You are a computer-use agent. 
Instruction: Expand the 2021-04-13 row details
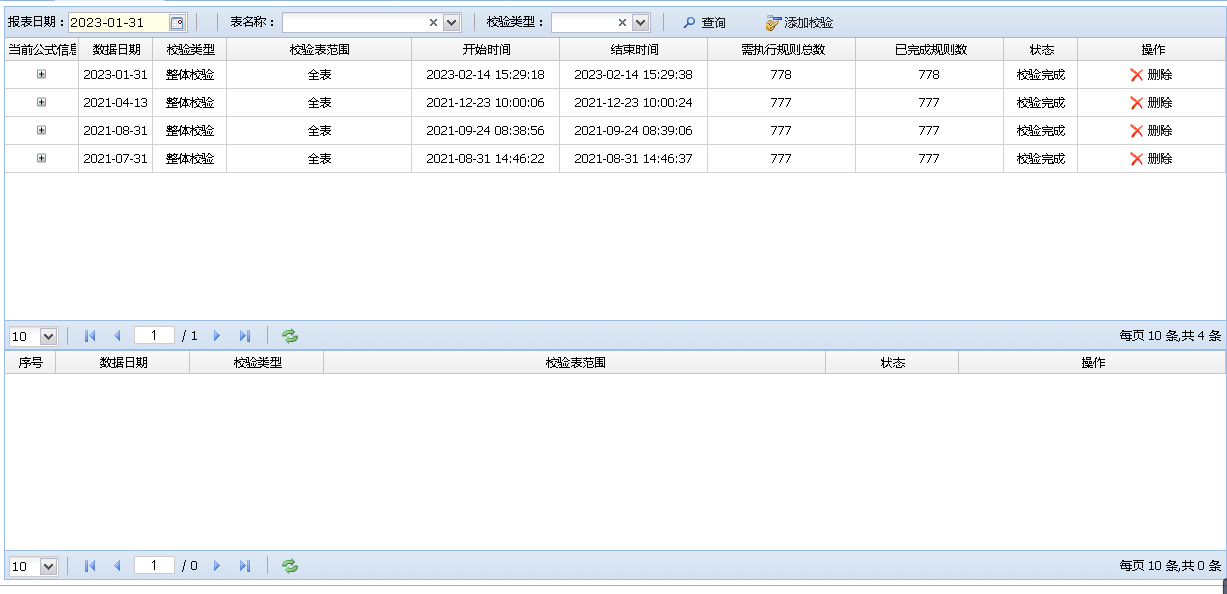(41, 103)
